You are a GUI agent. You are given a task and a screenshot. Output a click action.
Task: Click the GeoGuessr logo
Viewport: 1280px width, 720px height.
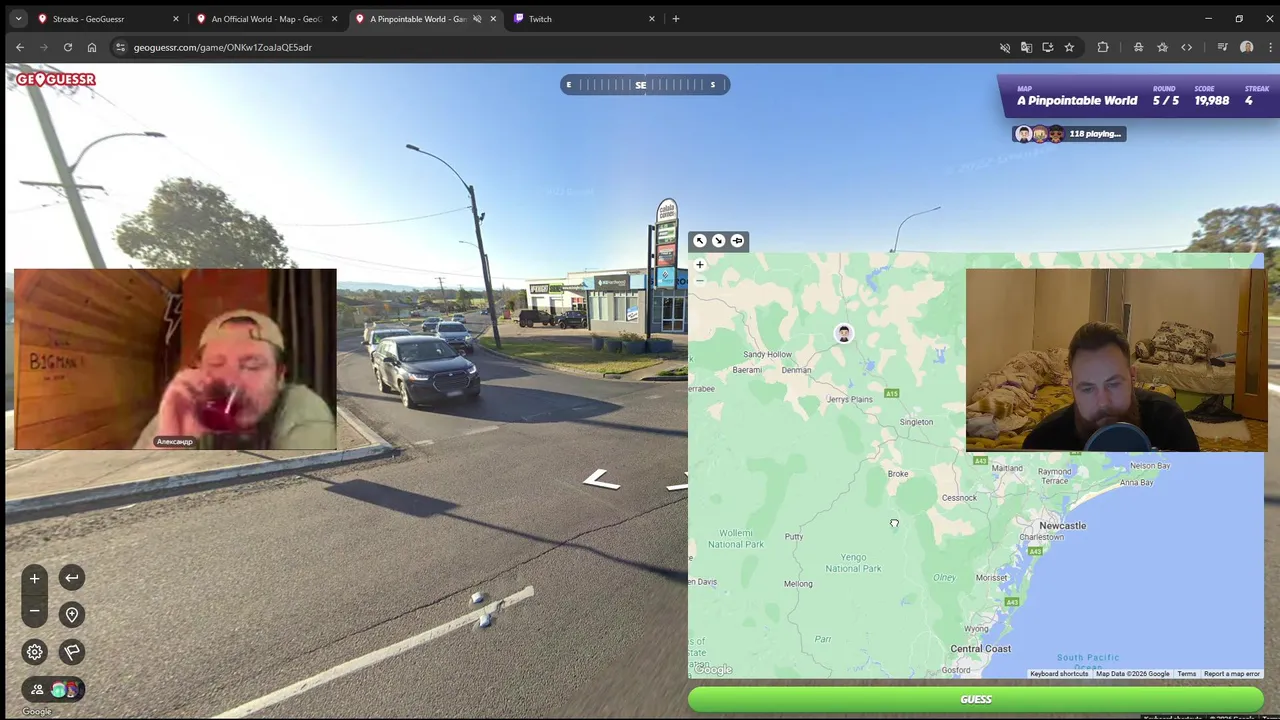pos(56,79)
